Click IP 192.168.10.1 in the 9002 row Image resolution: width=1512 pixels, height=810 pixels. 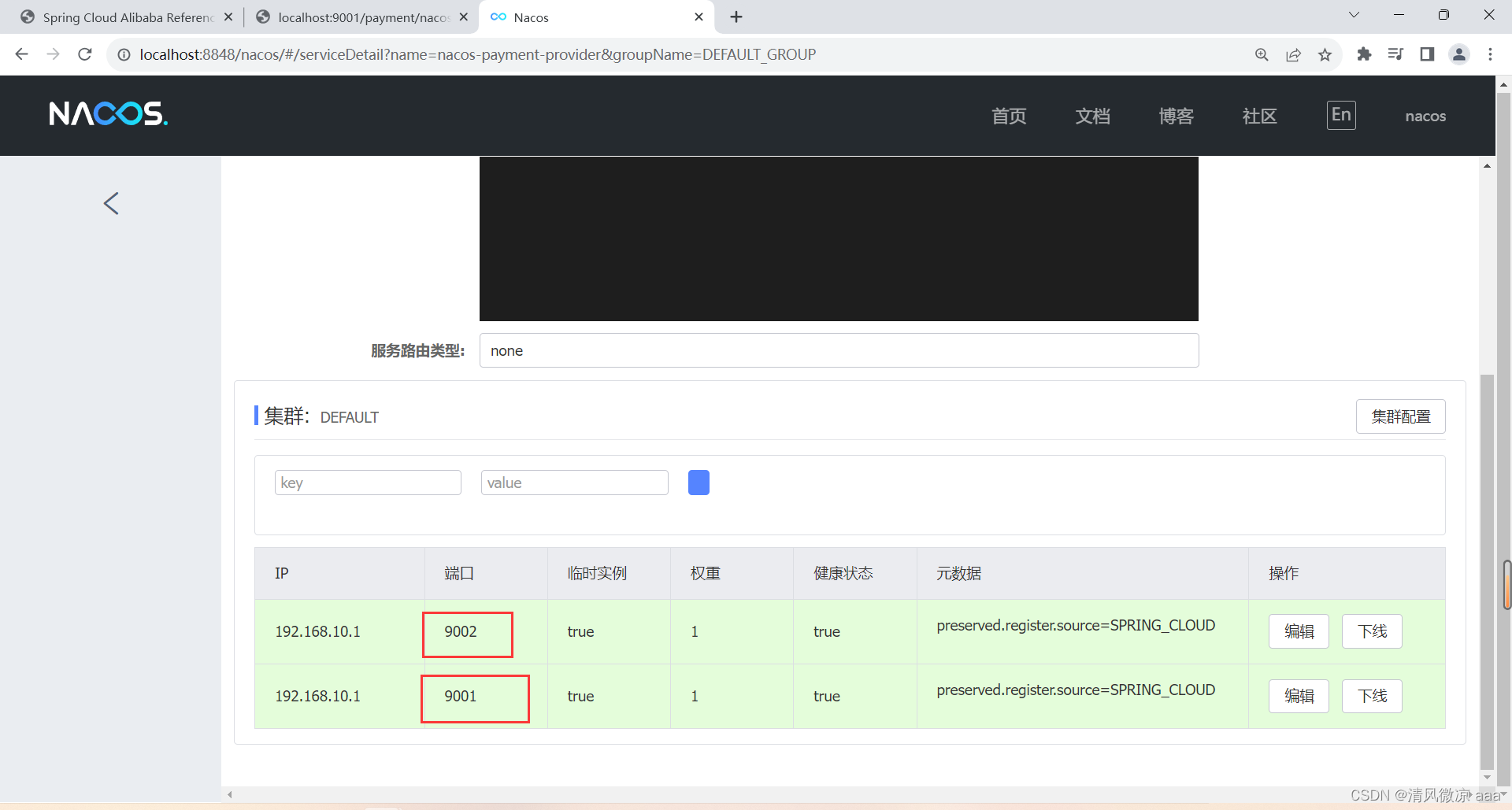317,631
